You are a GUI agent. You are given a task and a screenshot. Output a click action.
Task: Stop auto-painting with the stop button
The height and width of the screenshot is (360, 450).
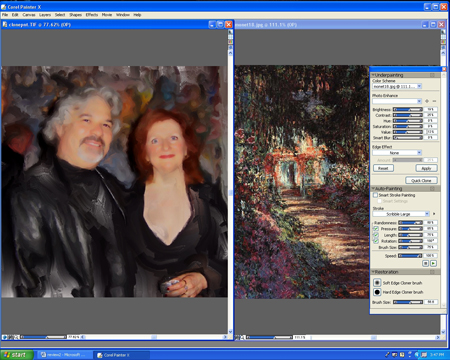click(426, 263)
